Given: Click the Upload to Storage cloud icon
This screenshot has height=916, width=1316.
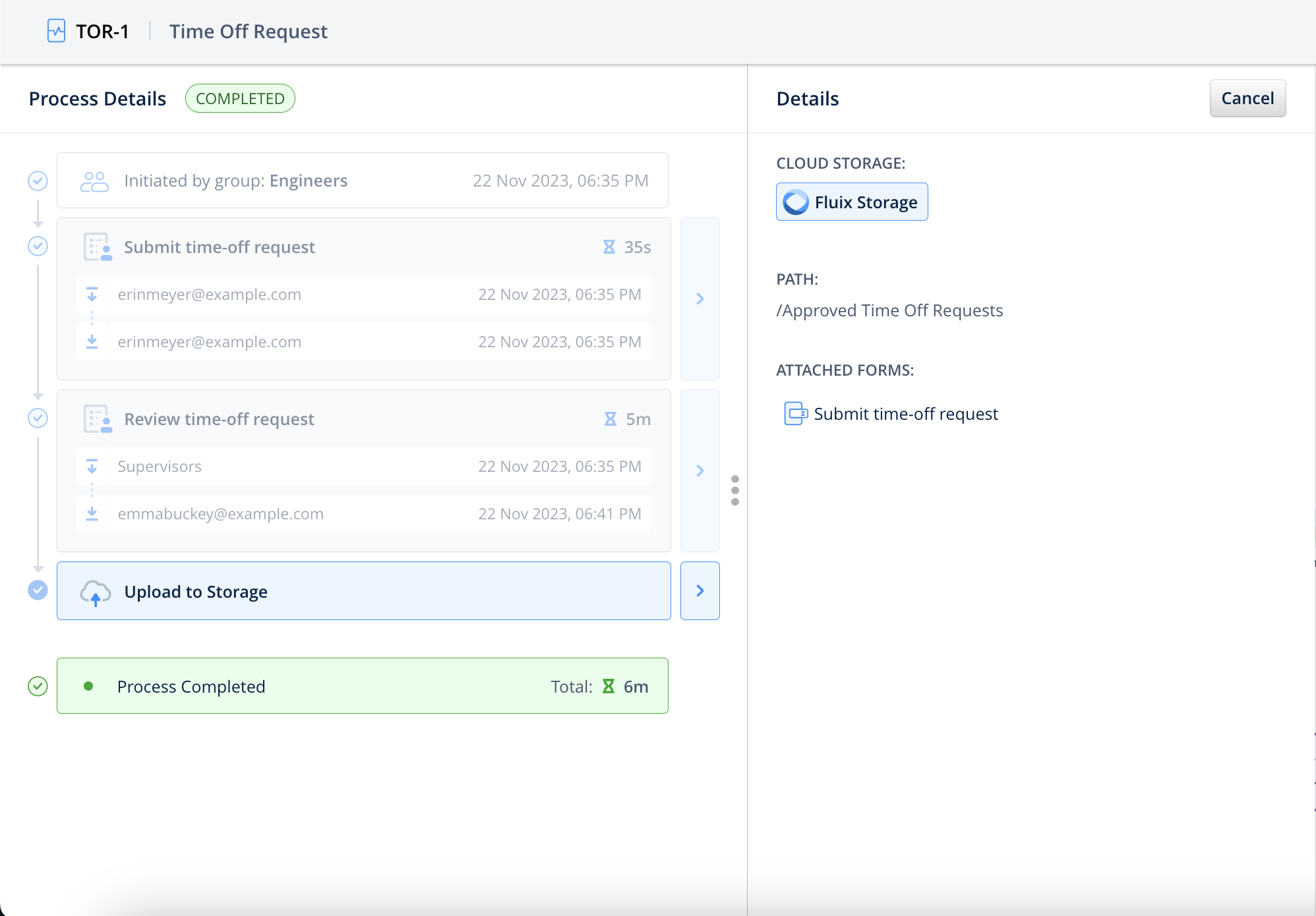Looking at the screenshot, I should pyautogui.click(x=96, y=592).
